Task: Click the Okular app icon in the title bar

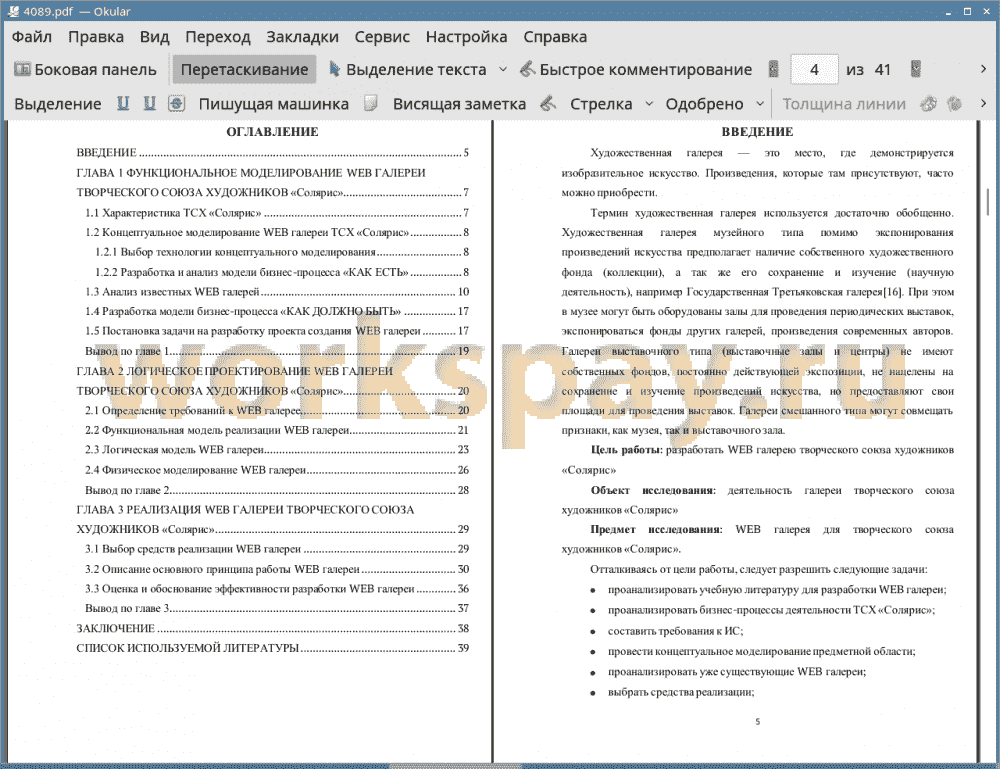Action: pos(13,11)
